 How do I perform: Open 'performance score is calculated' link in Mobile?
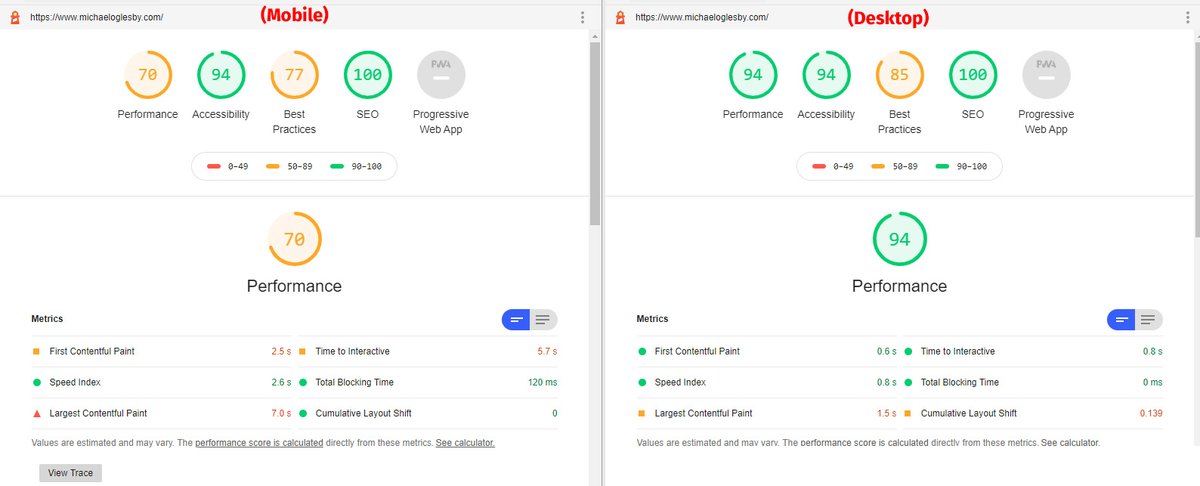(x=259, y=443)
